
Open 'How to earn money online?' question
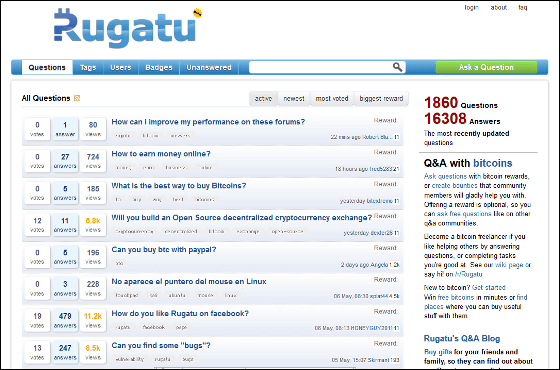161,154
